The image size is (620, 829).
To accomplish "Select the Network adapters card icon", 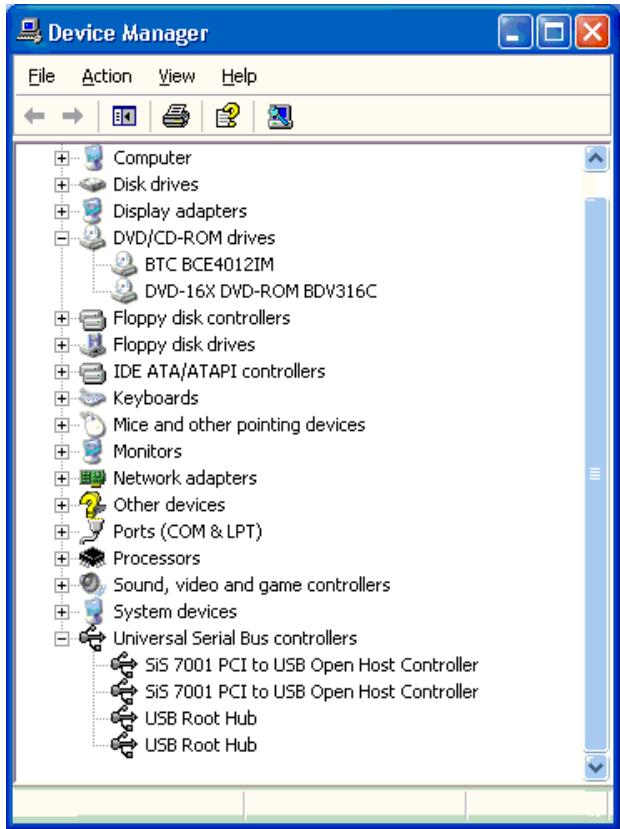I will point(93,478).
